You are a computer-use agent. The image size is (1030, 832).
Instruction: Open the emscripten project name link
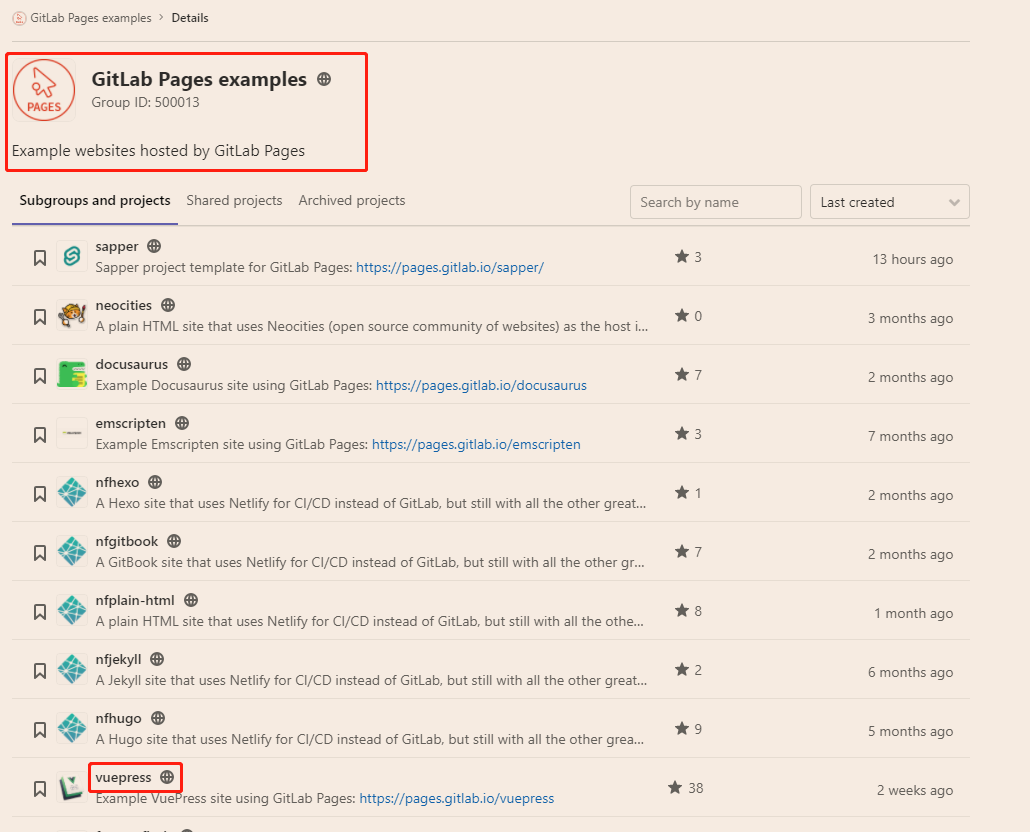[131, 424]
